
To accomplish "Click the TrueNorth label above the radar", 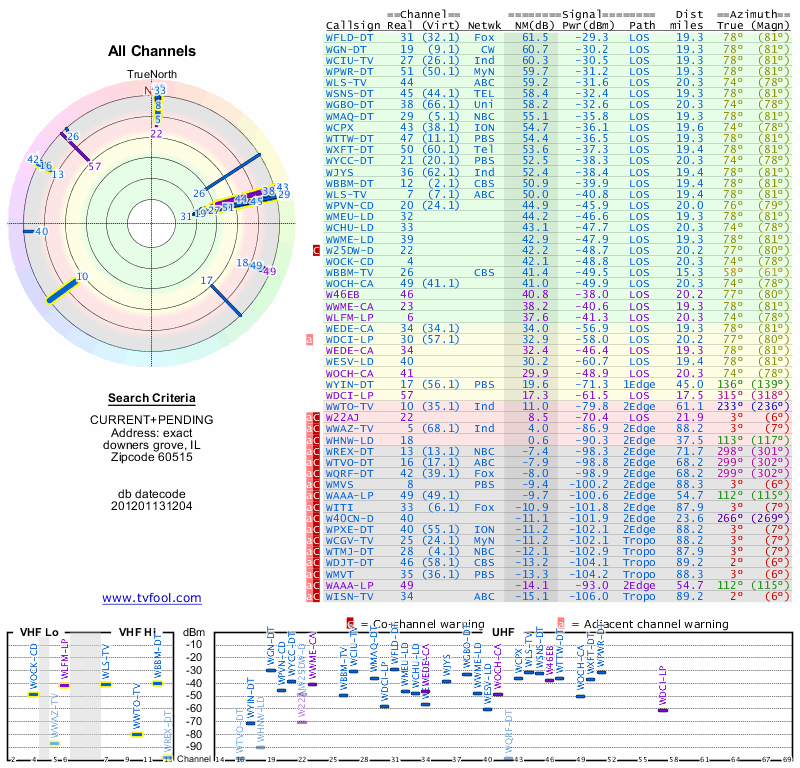I will pyautogui.click(x=151, y=75).
